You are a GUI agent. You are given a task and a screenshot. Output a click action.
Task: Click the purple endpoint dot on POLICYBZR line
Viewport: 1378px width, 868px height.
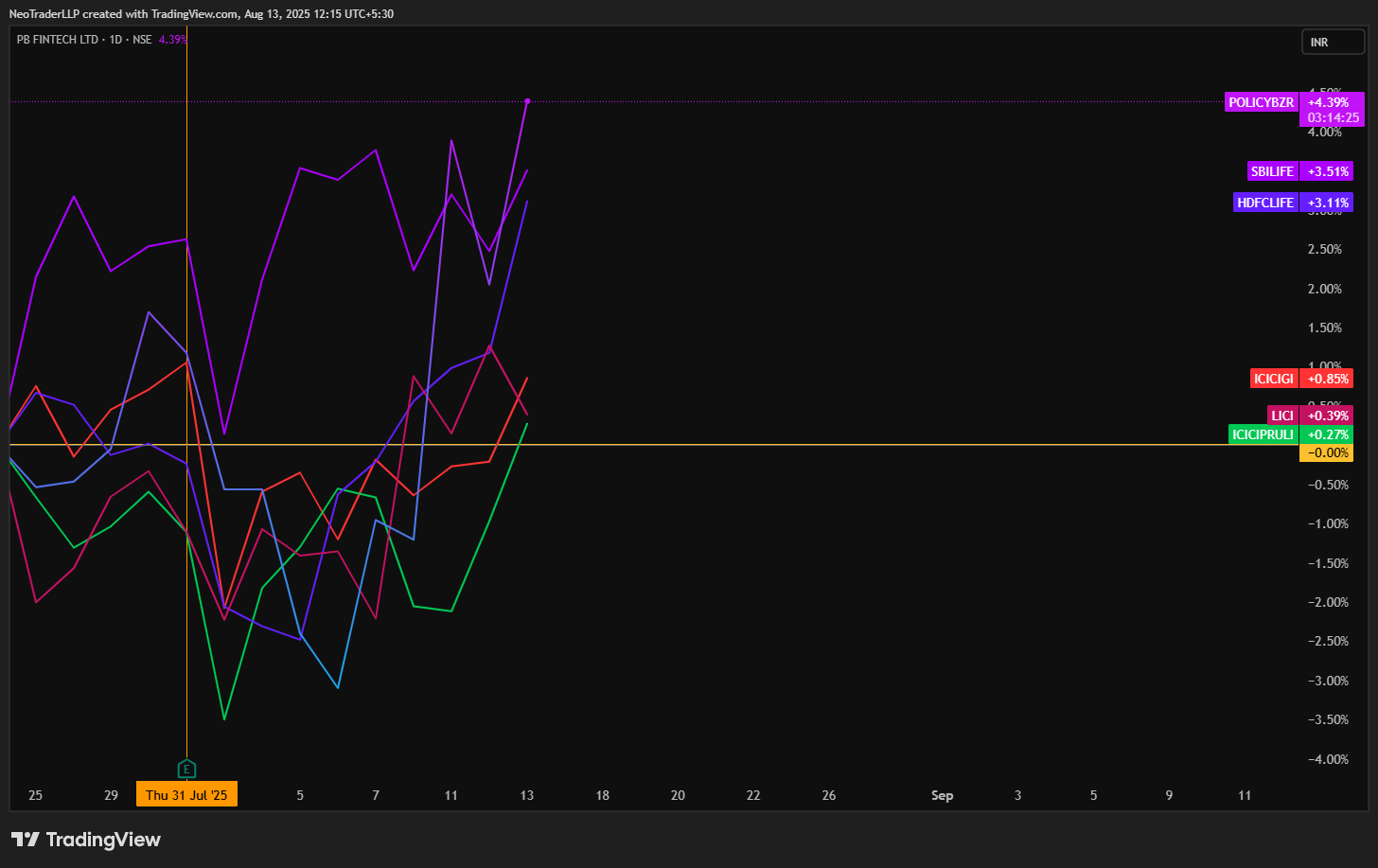click(527, 100)
